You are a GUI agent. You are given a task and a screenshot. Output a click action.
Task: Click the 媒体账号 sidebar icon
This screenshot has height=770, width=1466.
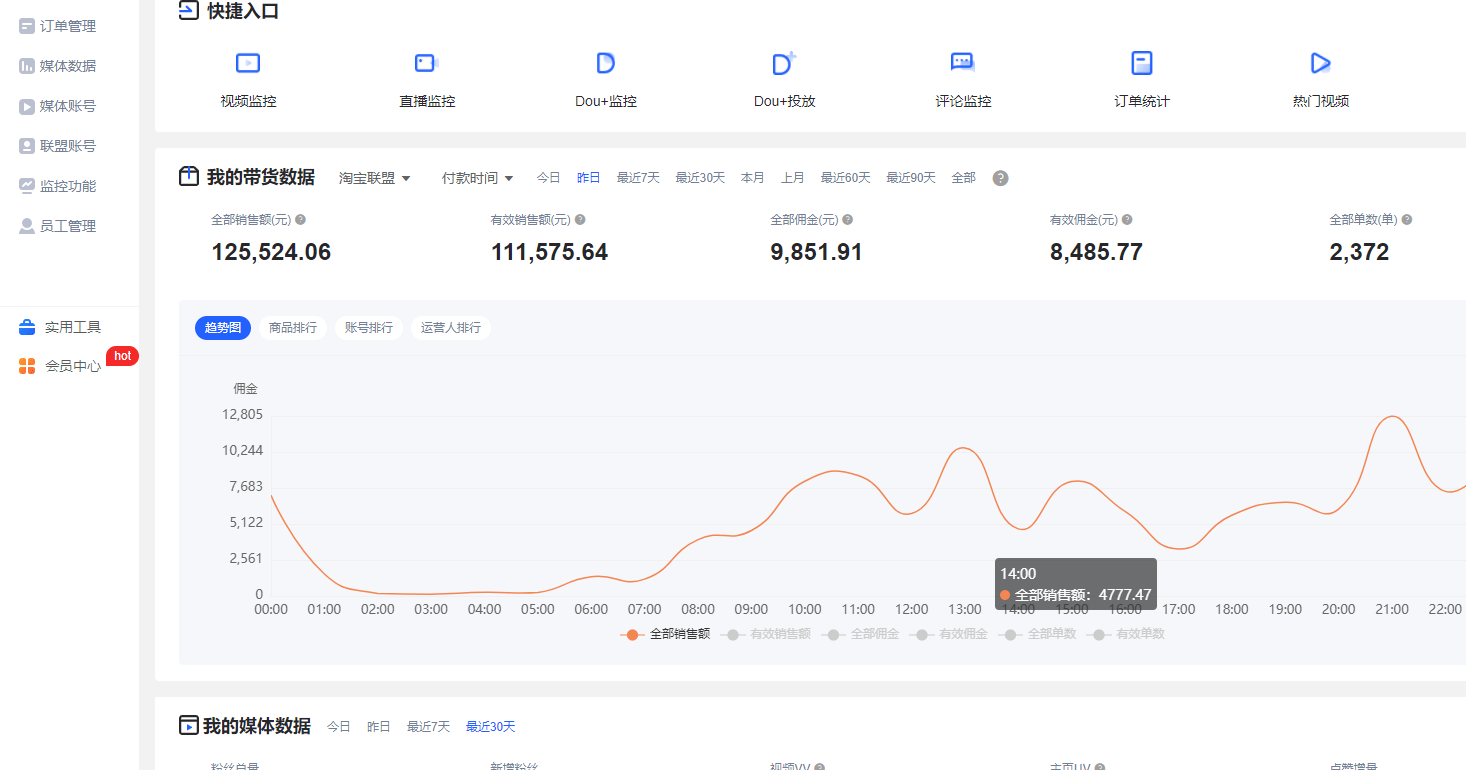pyautogui.click(x=27, y=106)
